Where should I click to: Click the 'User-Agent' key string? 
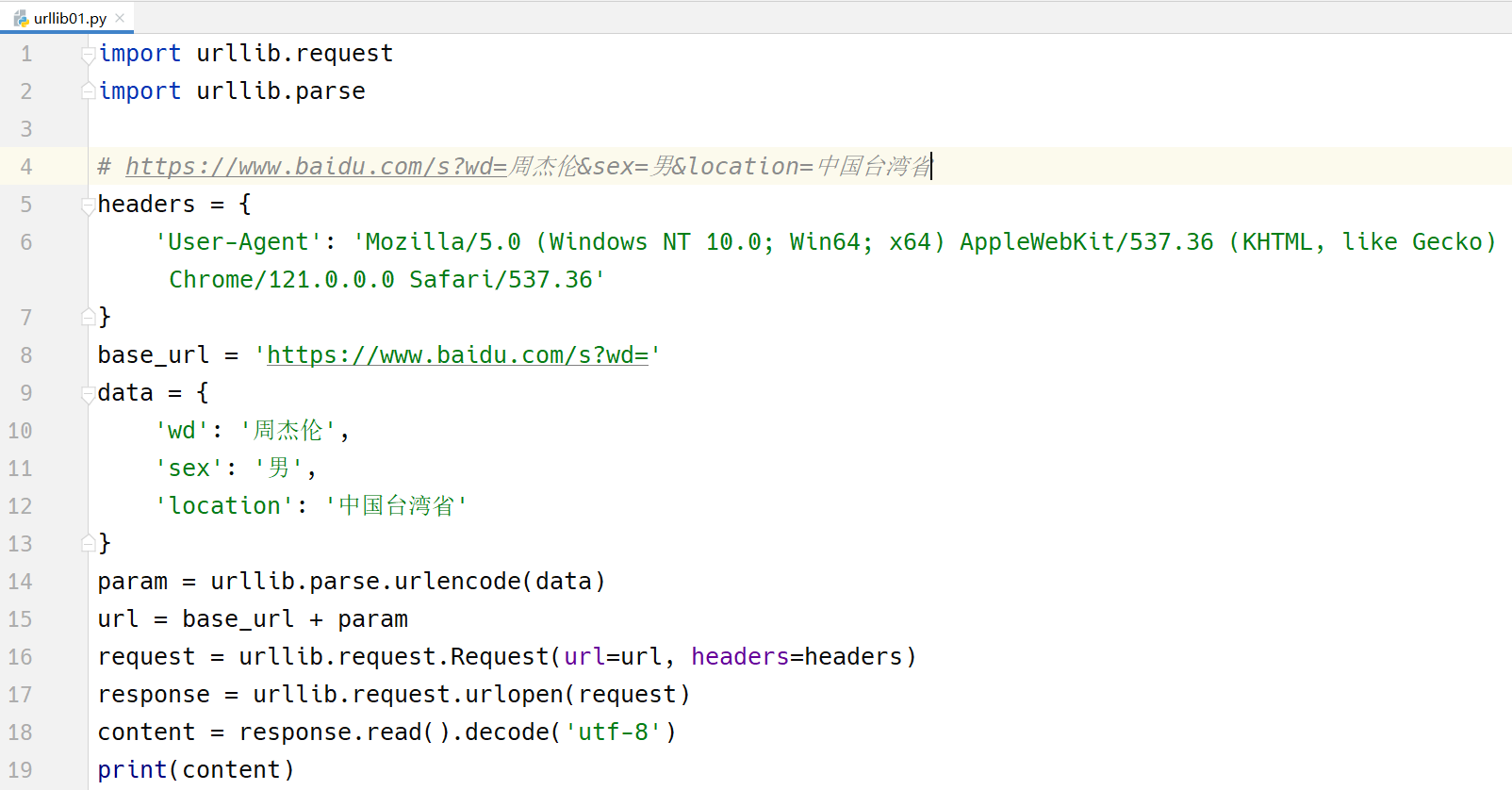tap(238, 242)
